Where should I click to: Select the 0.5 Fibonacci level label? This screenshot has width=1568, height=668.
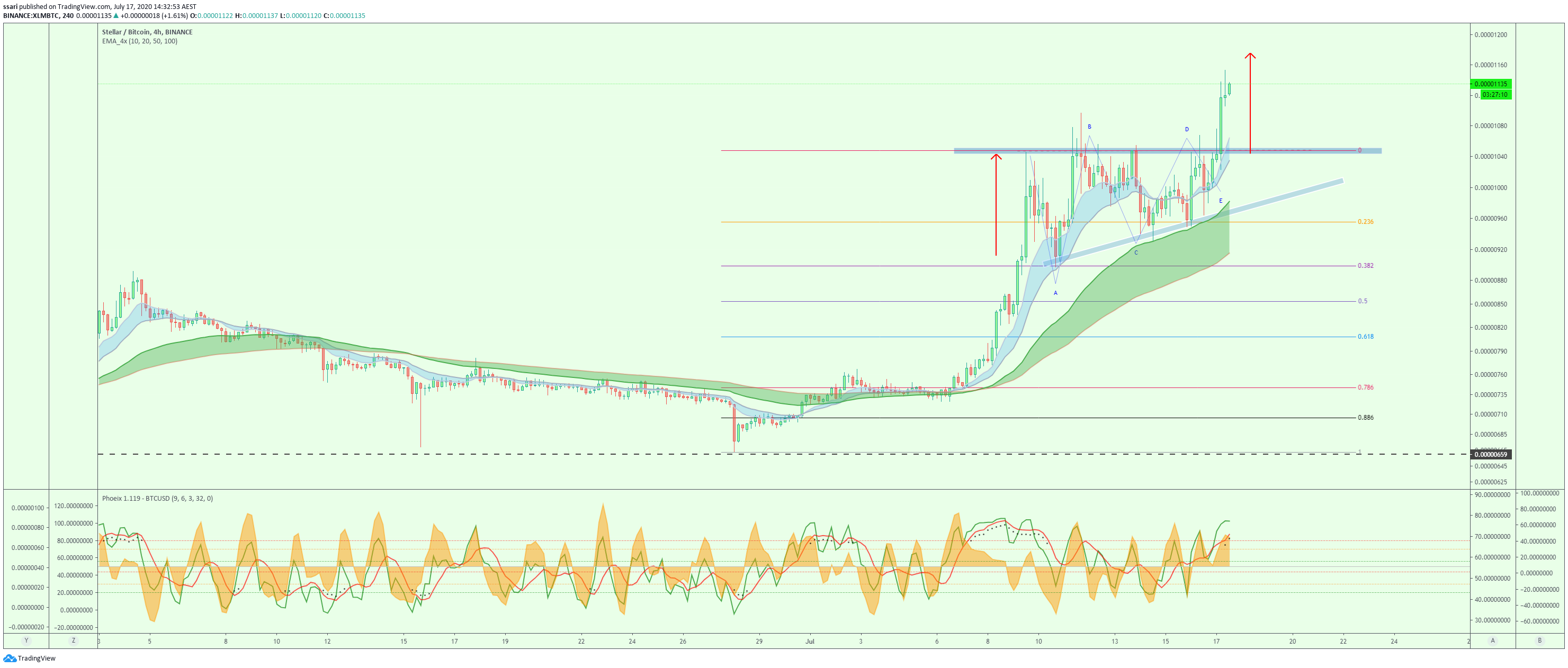pos(1362,301)
